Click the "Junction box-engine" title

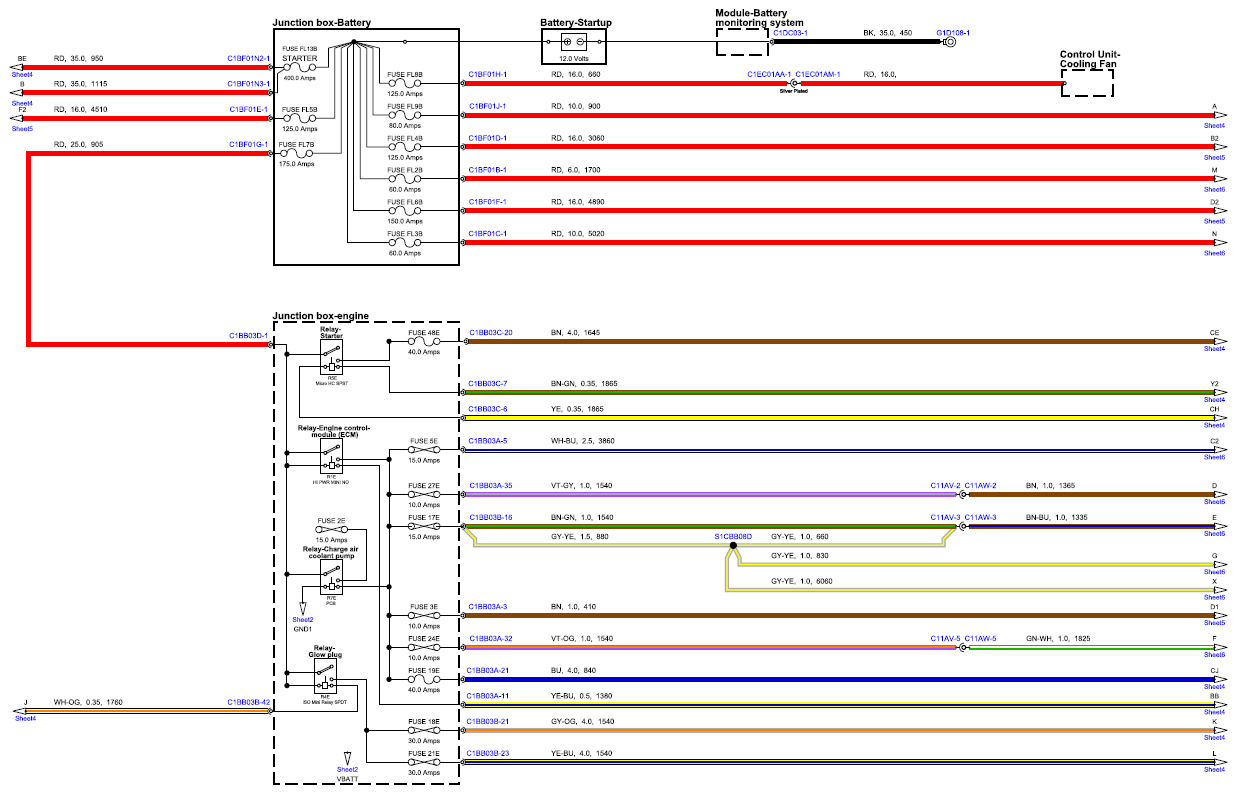pyautogui.click(x=321, y=317)
